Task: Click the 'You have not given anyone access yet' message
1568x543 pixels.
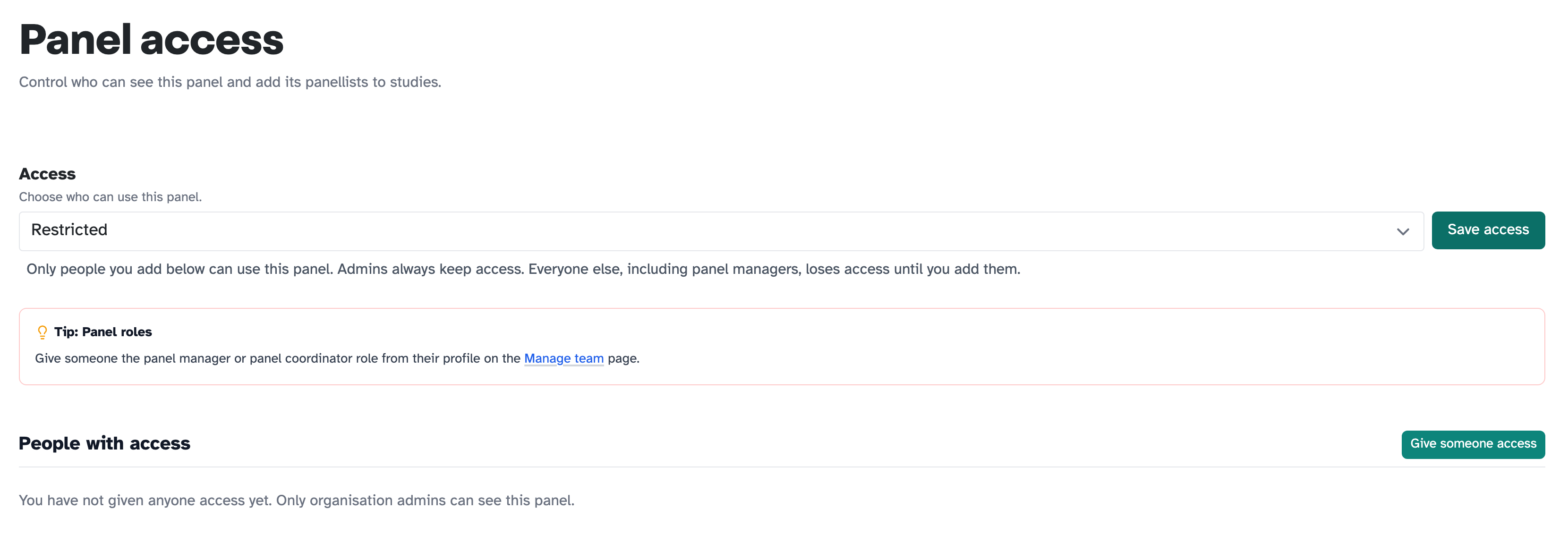Action: [x=297, y=500]
